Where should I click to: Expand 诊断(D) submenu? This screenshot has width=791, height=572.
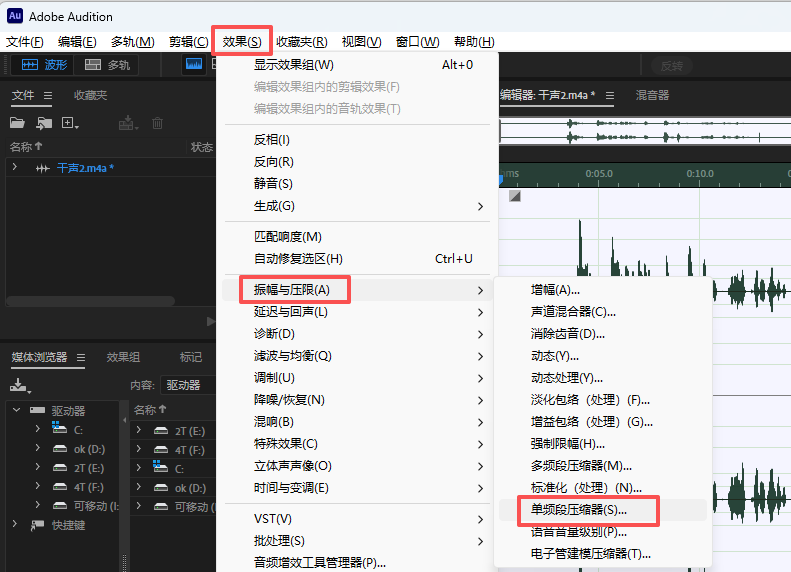coord(357,334)
